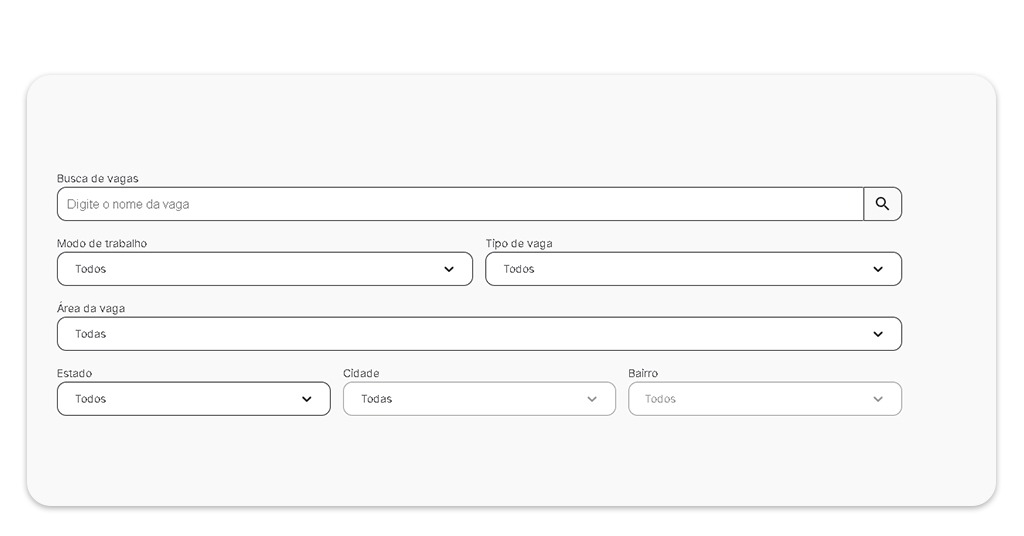
Task: Click the chevron arrow in Cidade field
Action: [592, 399]
